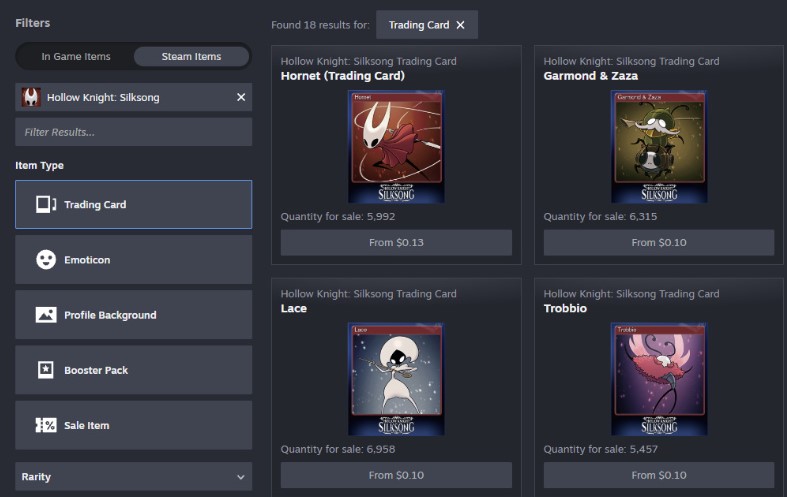
Task: Click the Hollow Knight: Silksong game icon
Action: point(31,97)
